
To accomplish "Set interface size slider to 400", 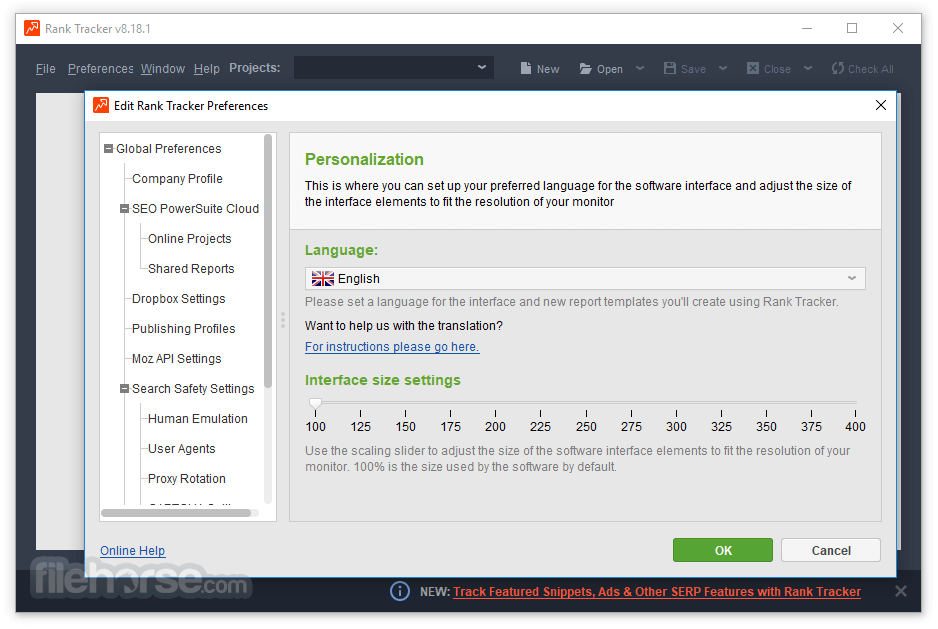I will click(855, 403).
